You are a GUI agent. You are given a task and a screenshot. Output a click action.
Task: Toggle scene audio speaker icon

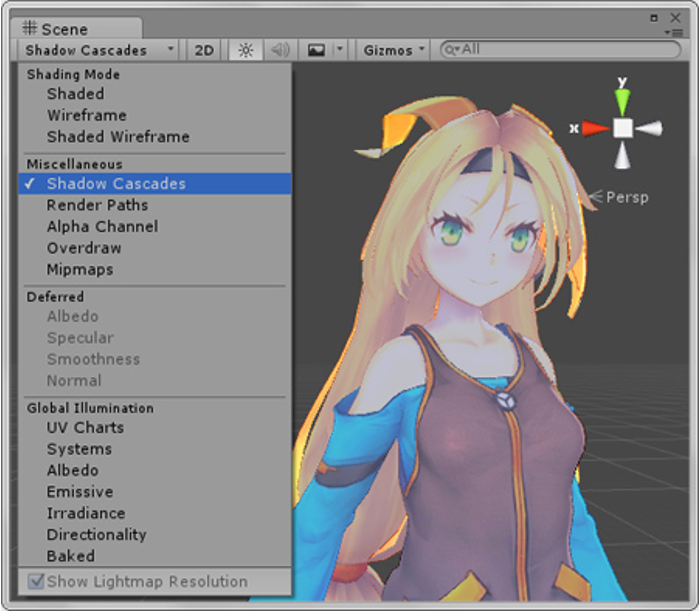click(280, 50)
